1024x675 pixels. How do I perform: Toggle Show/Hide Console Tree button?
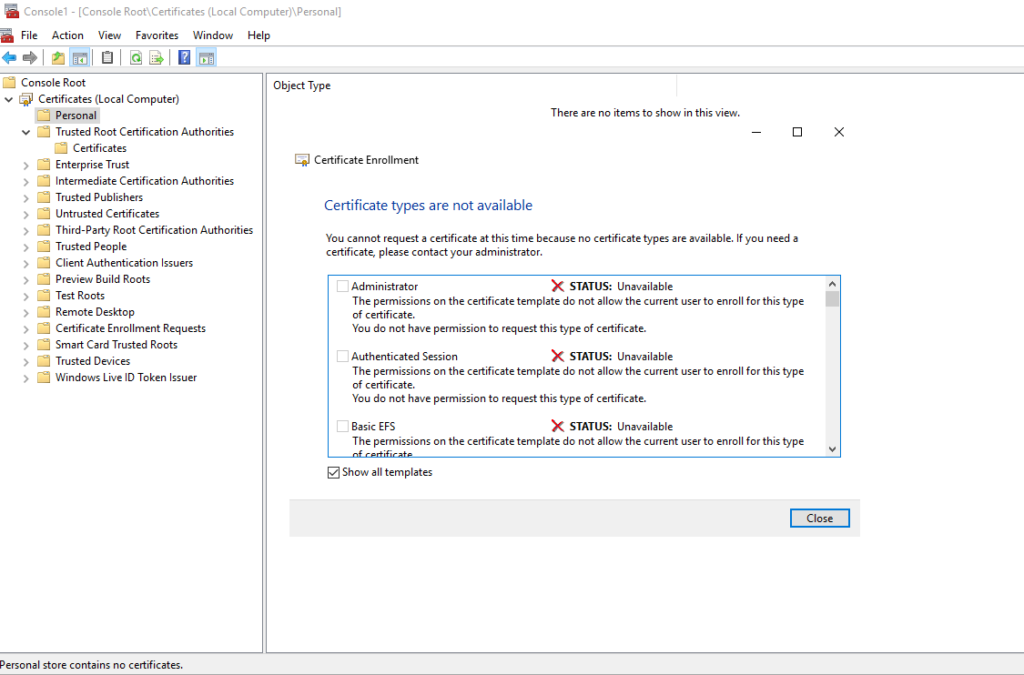(79, 58)
